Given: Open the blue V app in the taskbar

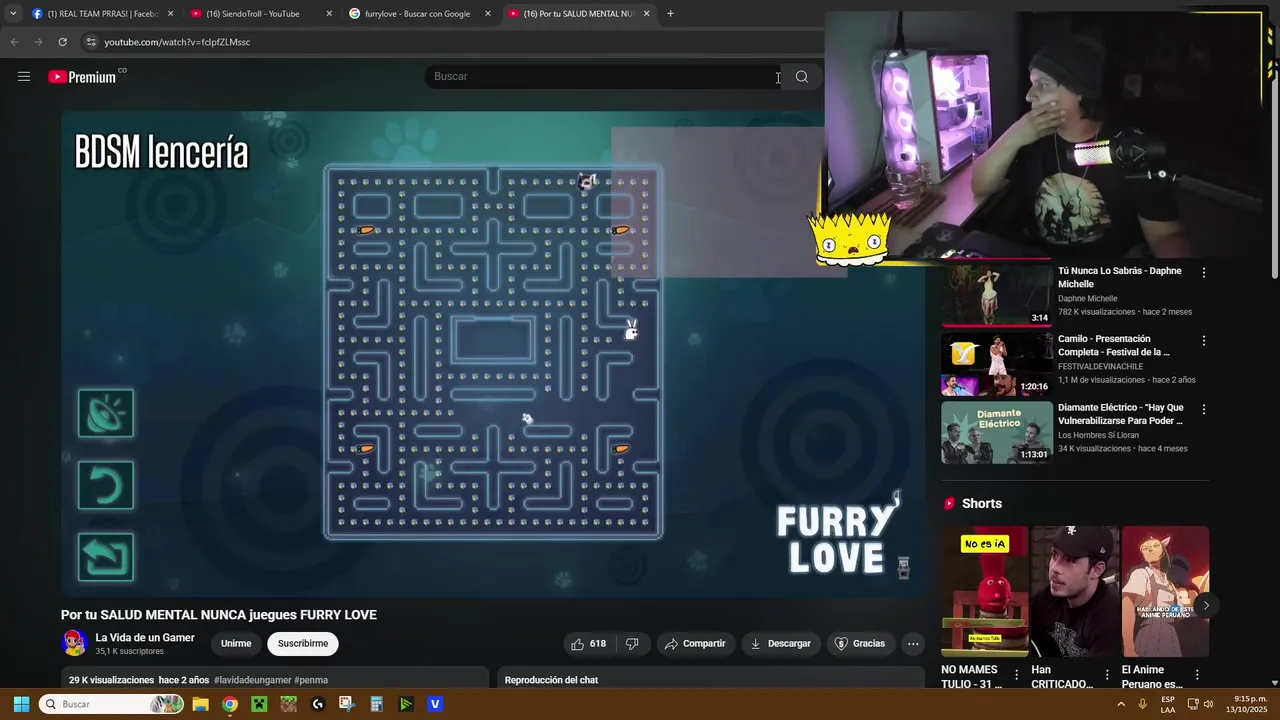Looking at the screenshot, I should (435, 704).
